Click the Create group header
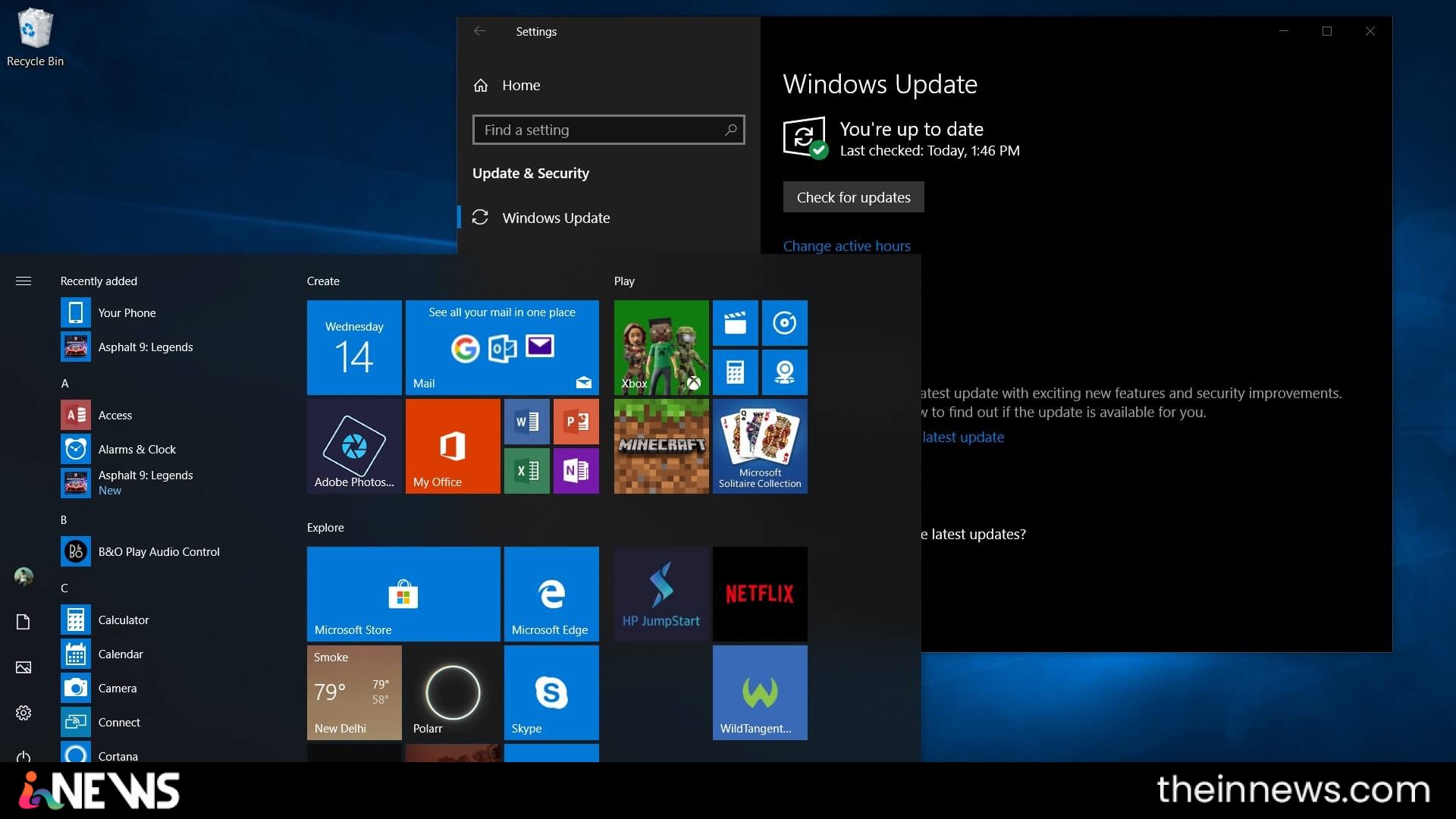 pyautogui.click(x=323, y=281)
